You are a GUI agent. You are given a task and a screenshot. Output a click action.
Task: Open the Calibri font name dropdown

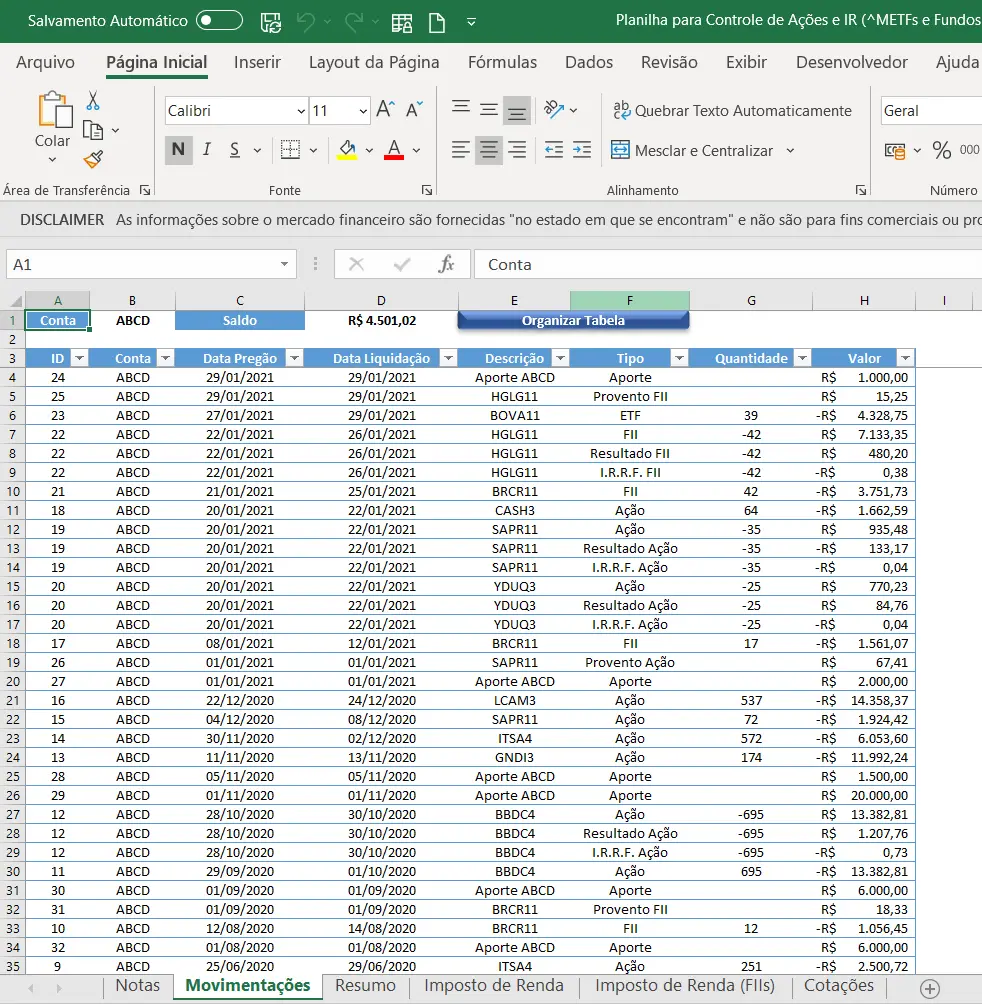click(301, 111)
